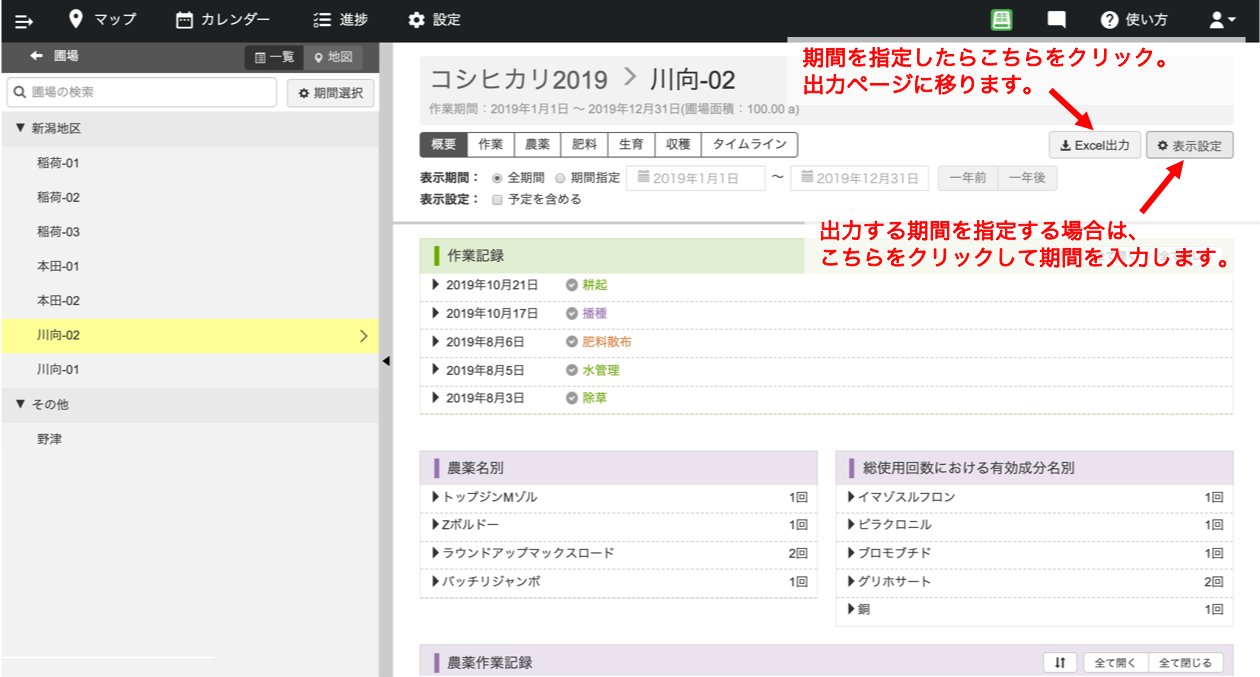Open the カレンダー menu

click(x=223, y=20)
